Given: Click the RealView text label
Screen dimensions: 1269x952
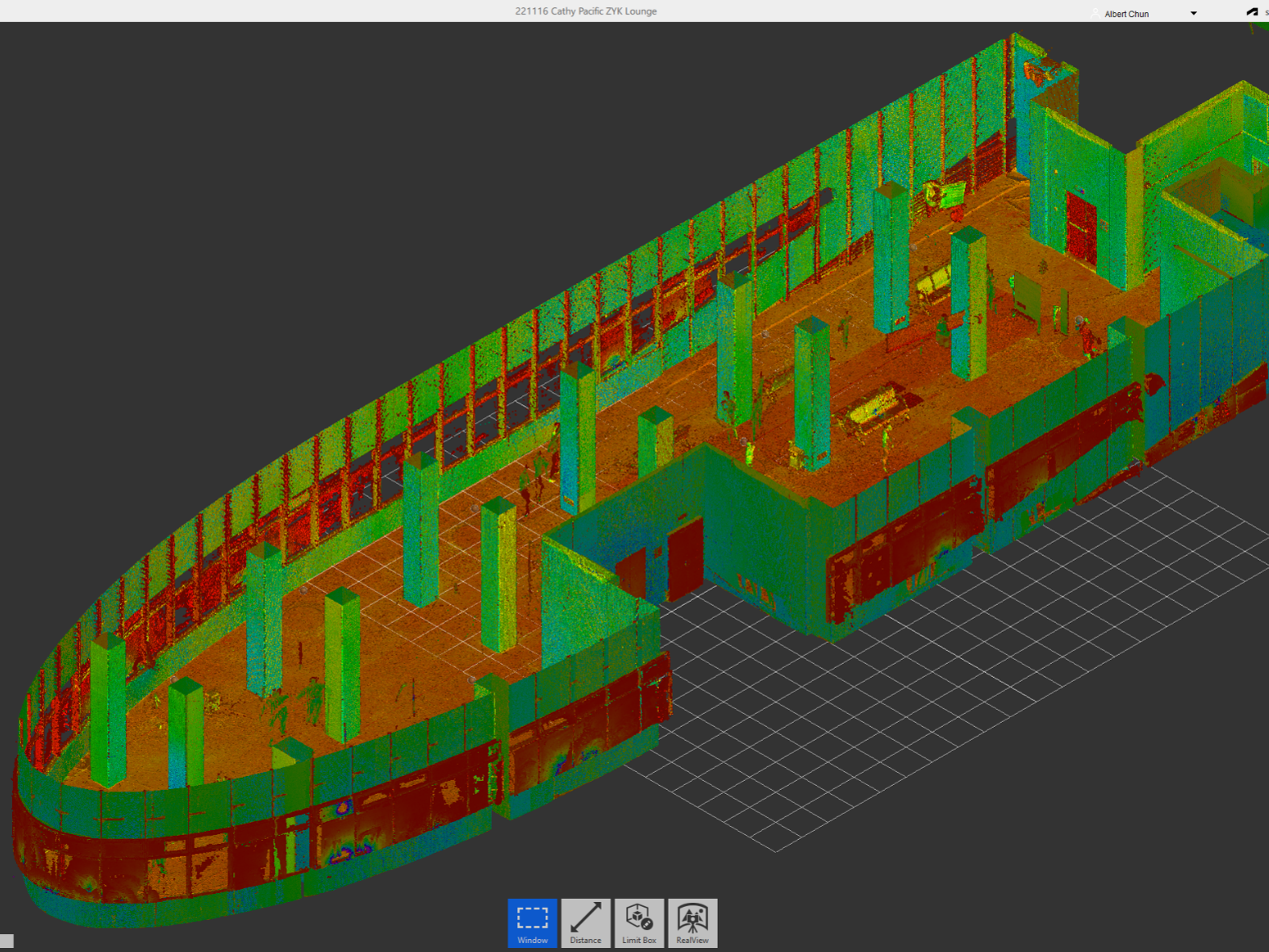Looking at the screenshot, I should 692,940.
